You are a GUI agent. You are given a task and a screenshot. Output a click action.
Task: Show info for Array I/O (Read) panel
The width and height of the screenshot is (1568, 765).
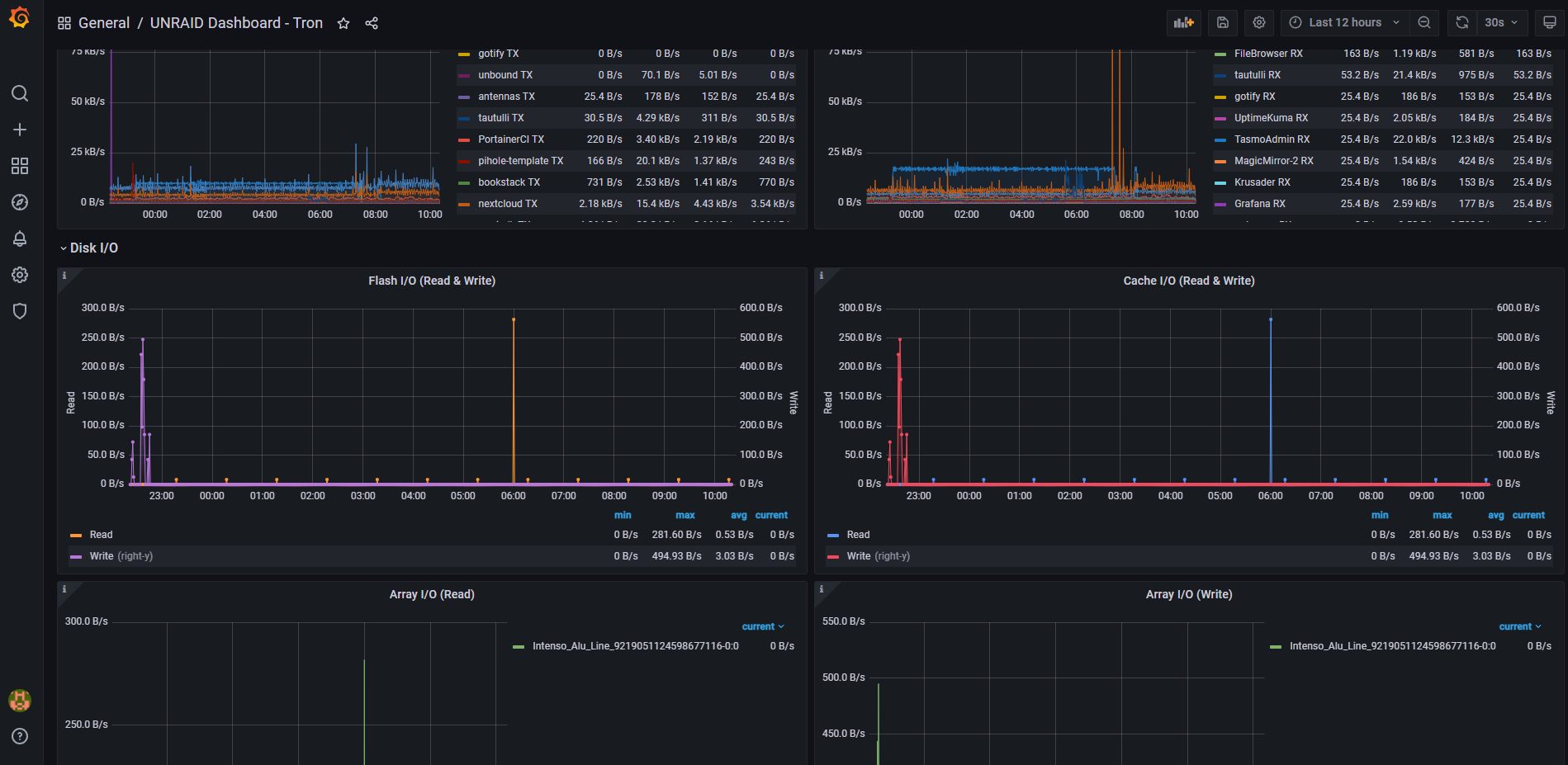coord(64,589)
